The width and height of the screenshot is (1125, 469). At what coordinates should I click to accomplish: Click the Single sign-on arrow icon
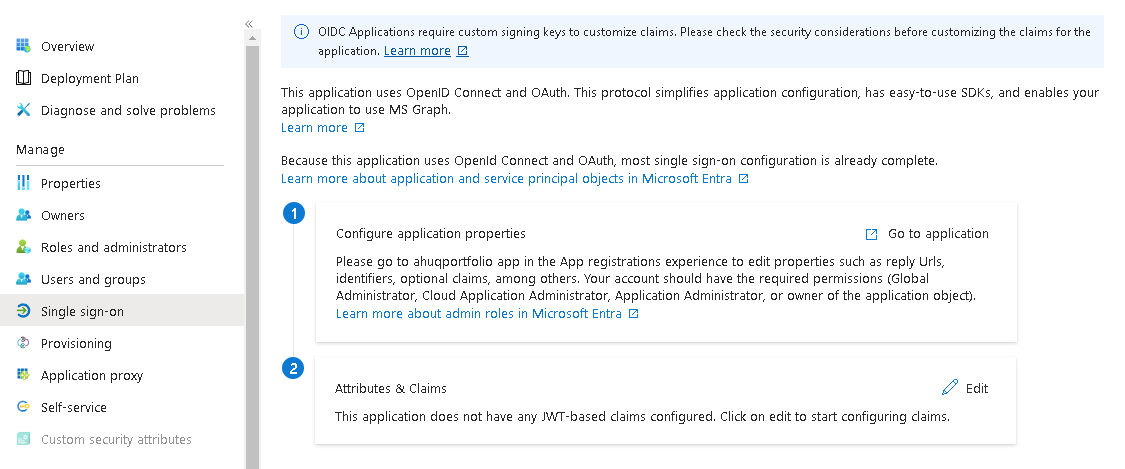point(23,311)
